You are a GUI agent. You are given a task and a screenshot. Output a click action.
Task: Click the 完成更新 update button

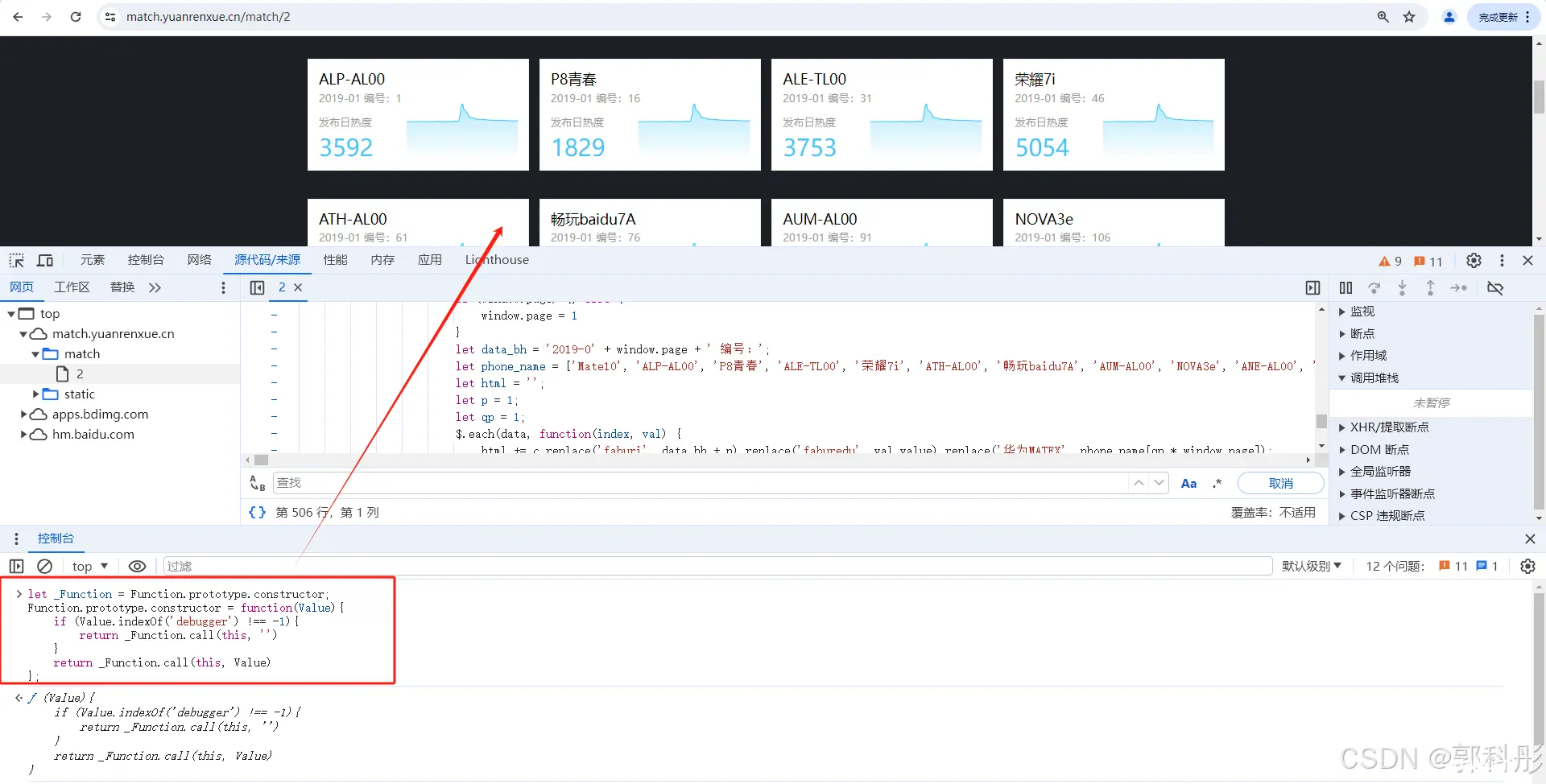[1503, 16]
